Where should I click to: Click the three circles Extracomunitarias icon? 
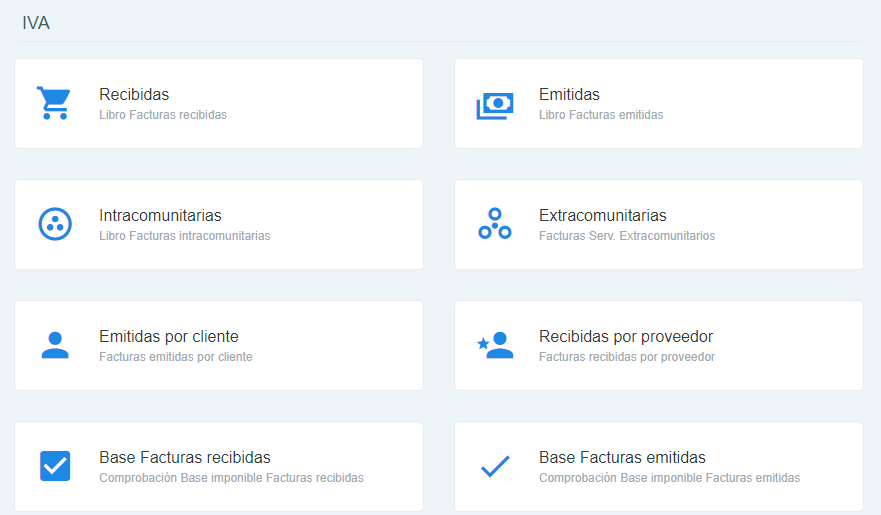[494, 224]
